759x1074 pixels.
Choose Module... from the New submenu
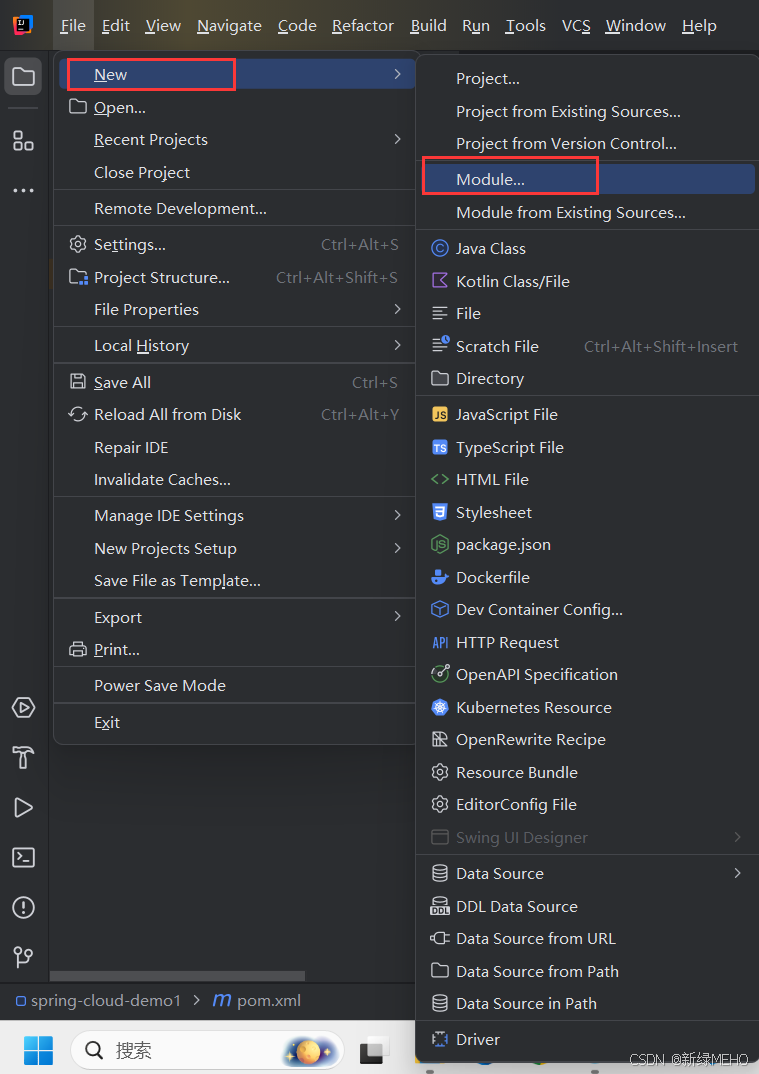click(x=490, y=180)
